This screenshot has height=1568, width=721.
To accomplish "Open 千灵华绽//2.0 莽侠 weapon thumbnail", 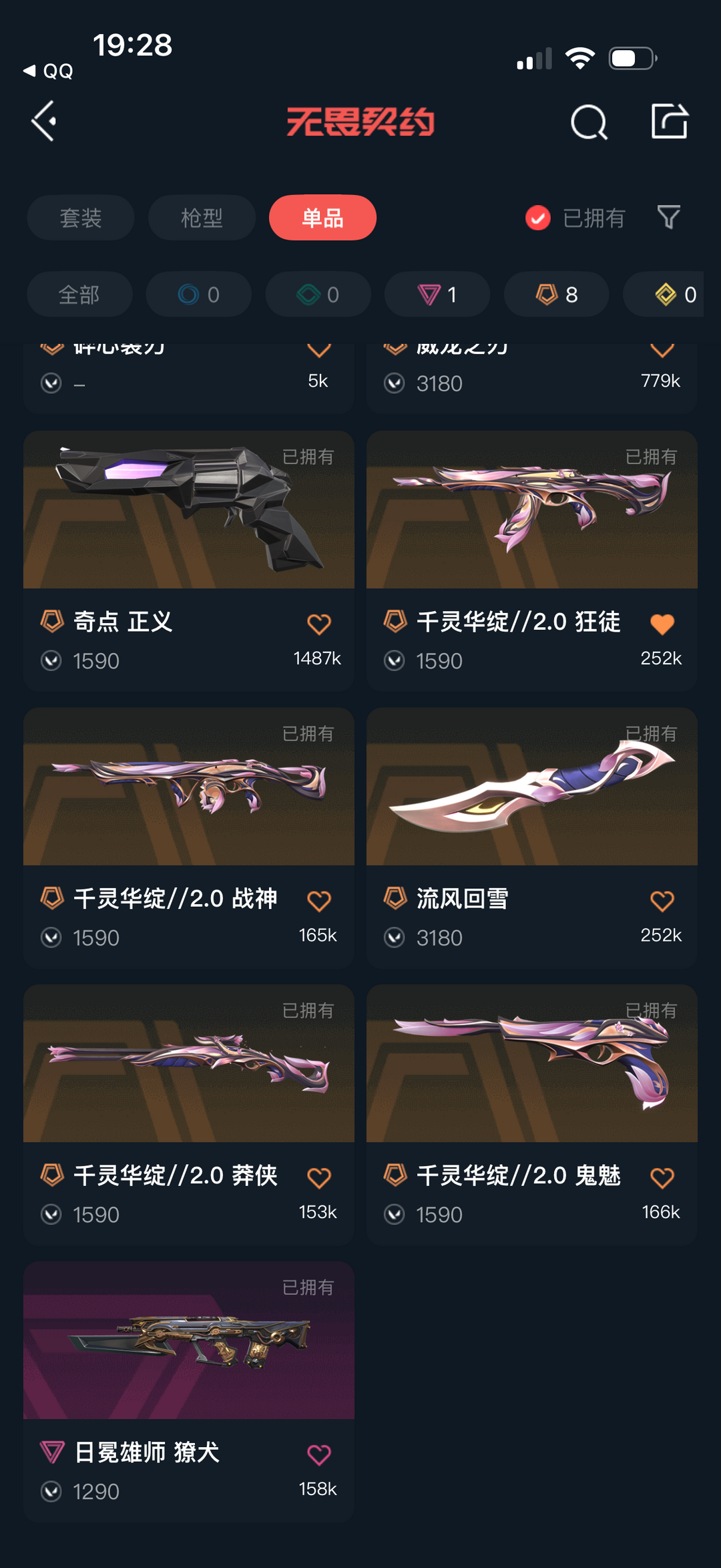I will pos(189,1063).
